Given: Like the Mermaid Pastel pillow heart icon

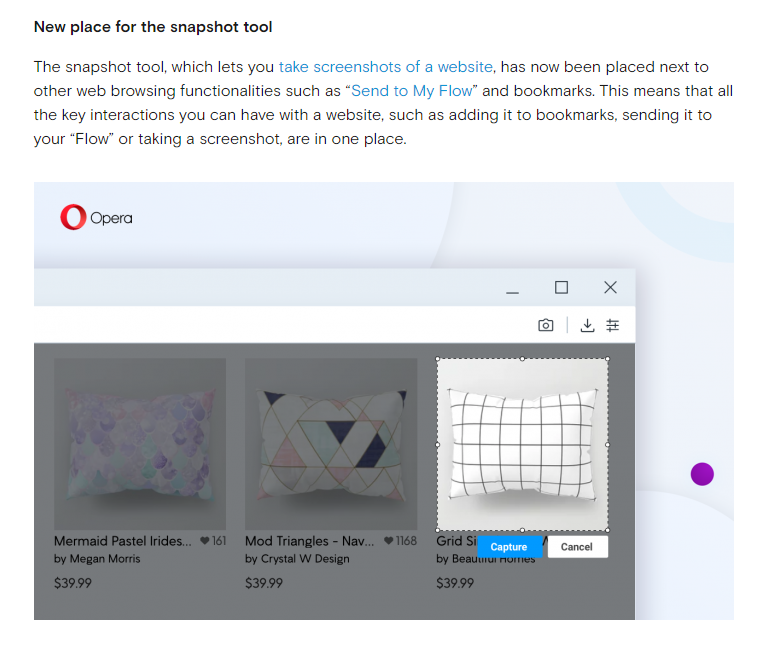Looking at the screenshot, I should click(x=205, y=541).
